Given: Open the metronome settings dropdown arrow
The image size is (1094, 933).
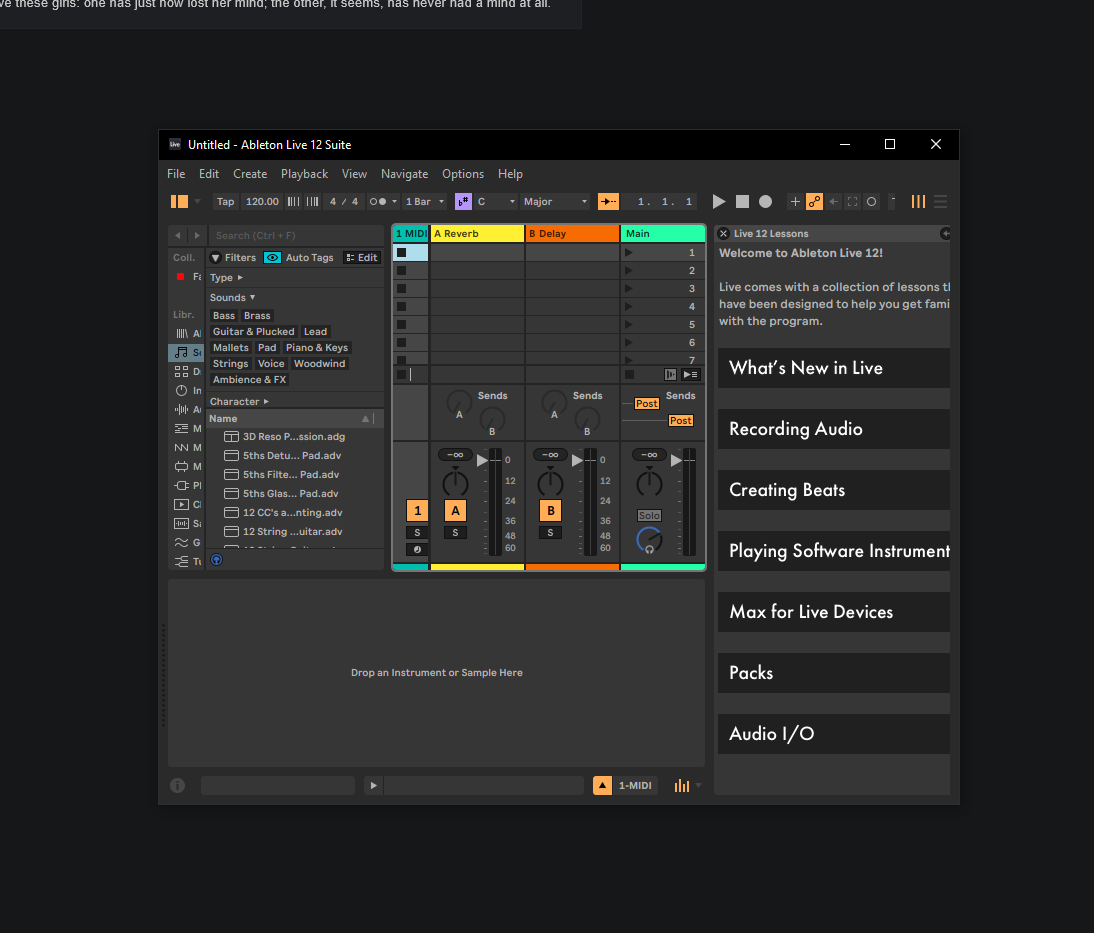Looking at the screenshot, I should coord(394,202).
